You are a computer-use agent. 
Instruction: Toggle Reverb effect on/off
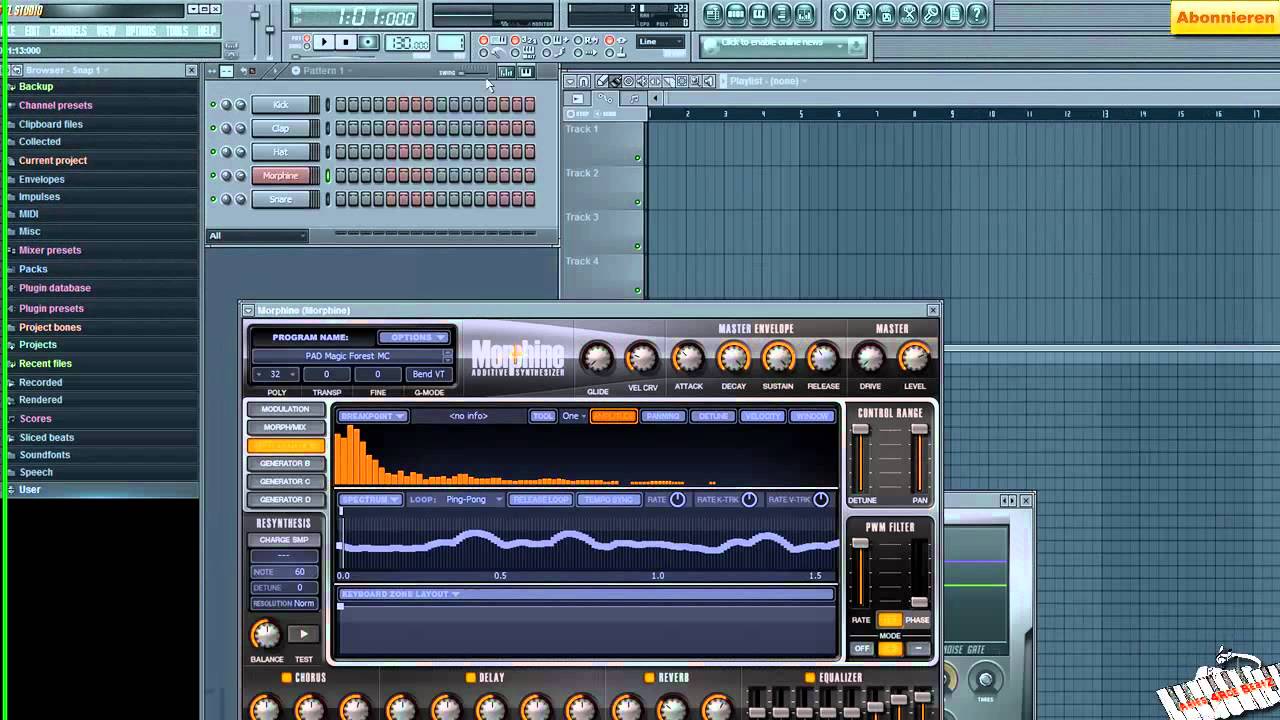[x=649, y=678]
